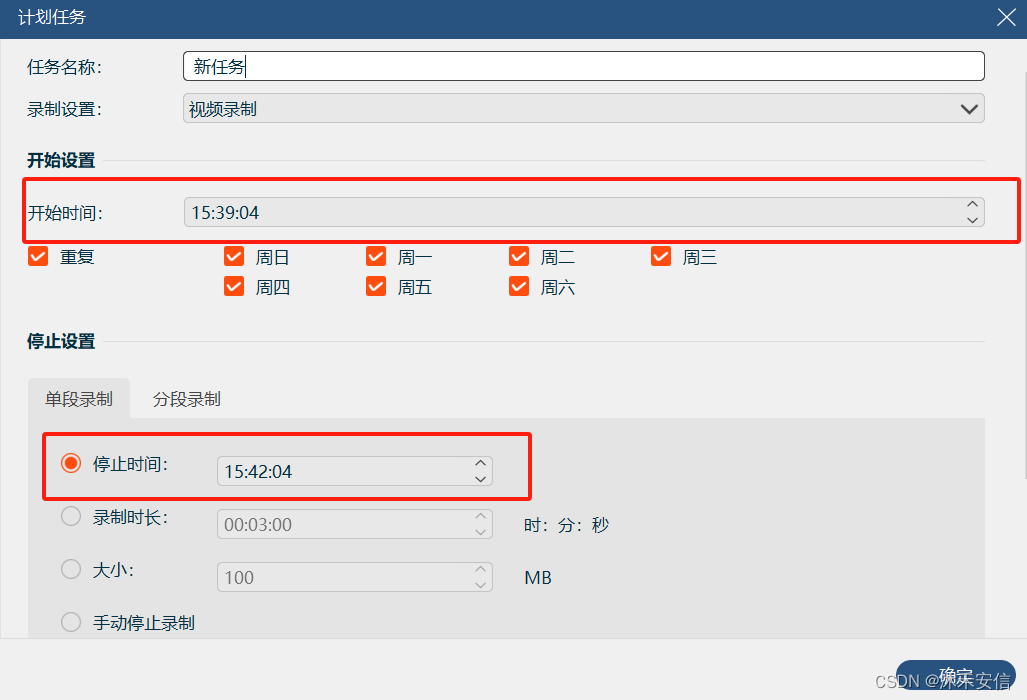Open the 录制设置 dropdown
Image resolution: width=1027 pixels, height=700 pixels.
coord(584,109)
